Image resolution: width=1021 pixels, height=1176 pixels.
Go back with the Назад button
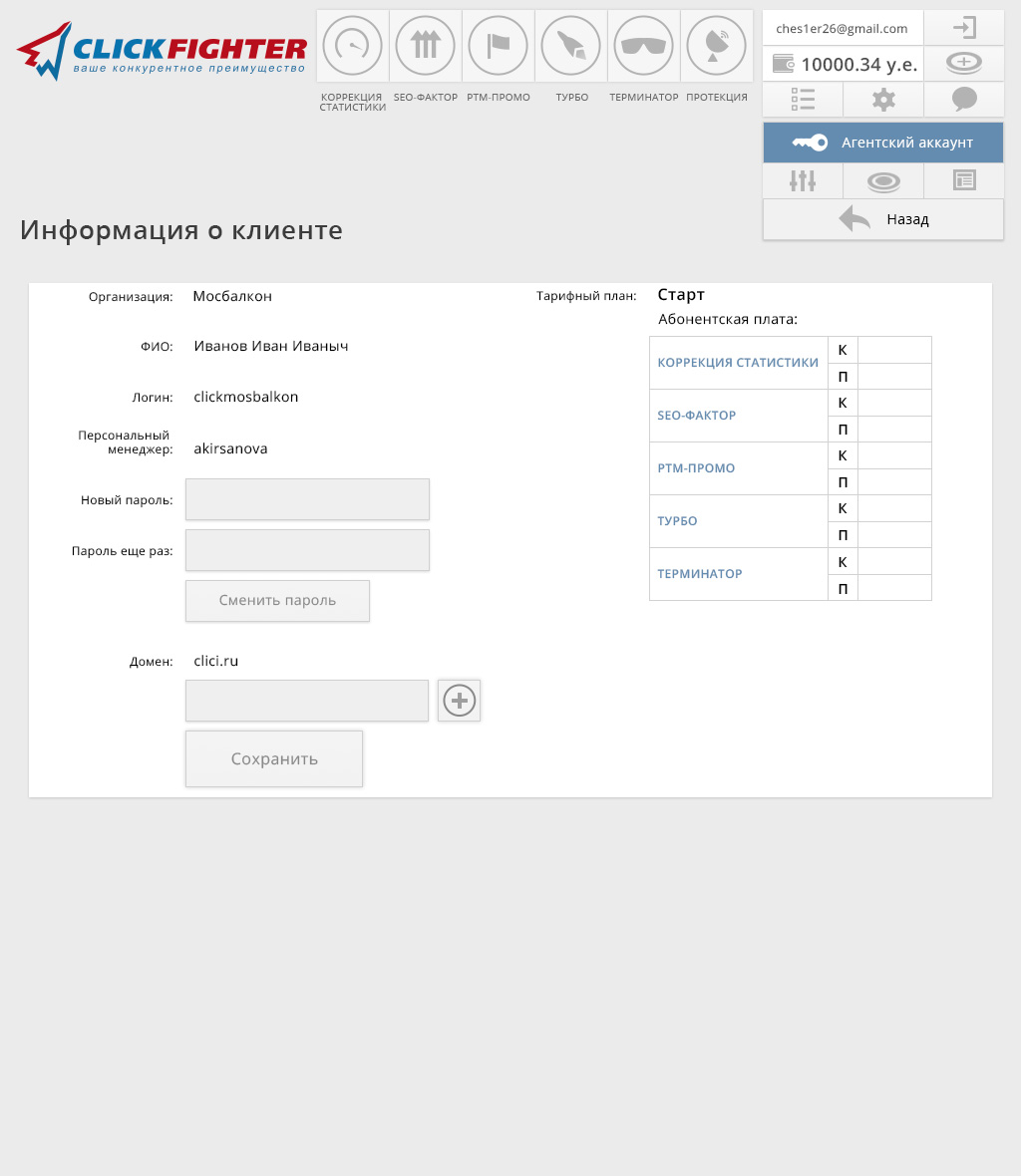(x=883, y=219)
